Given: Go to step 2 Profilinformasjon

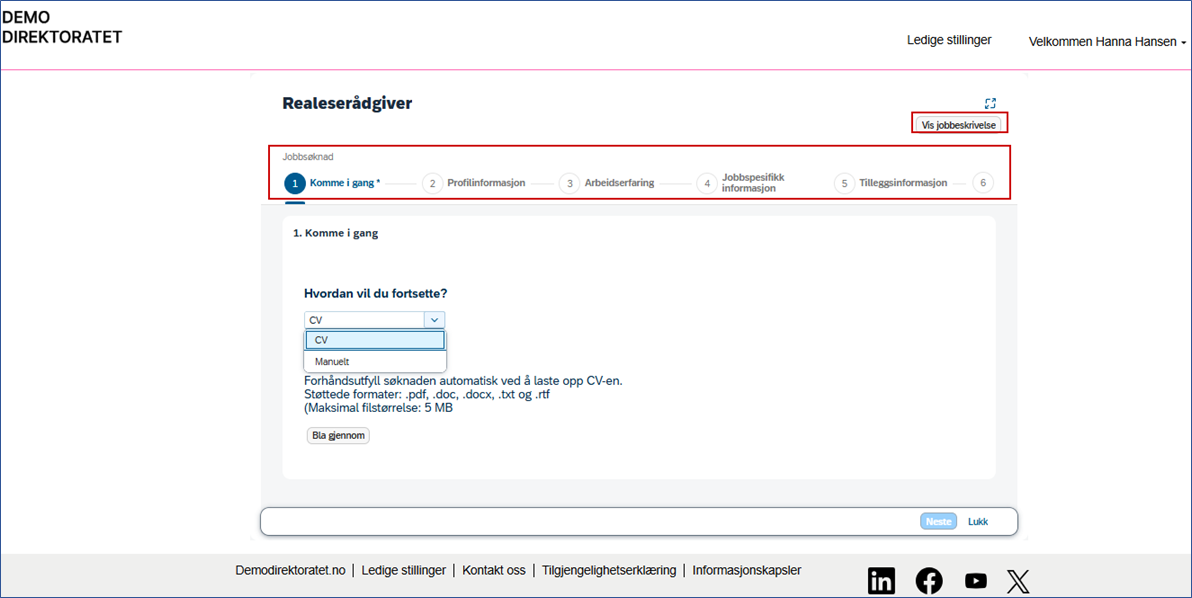Looking at the screenshot, I should click(474, 183).
